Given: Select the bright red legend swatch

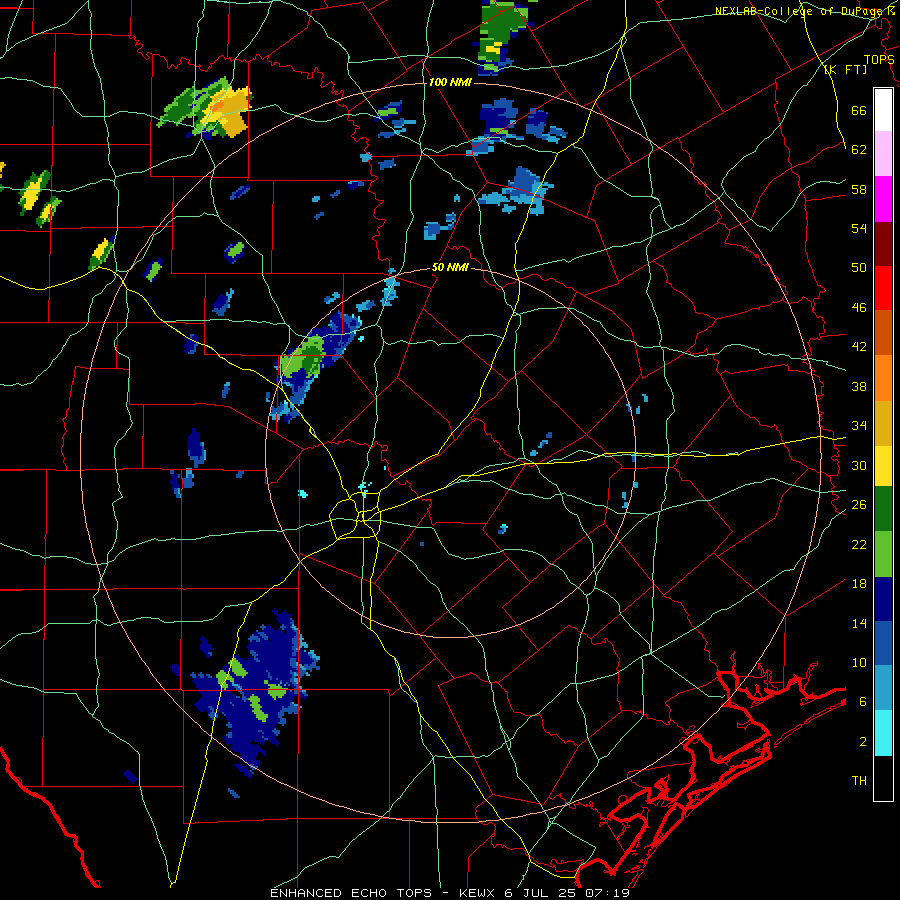Looking at the screenshot, I should point(883,288).
